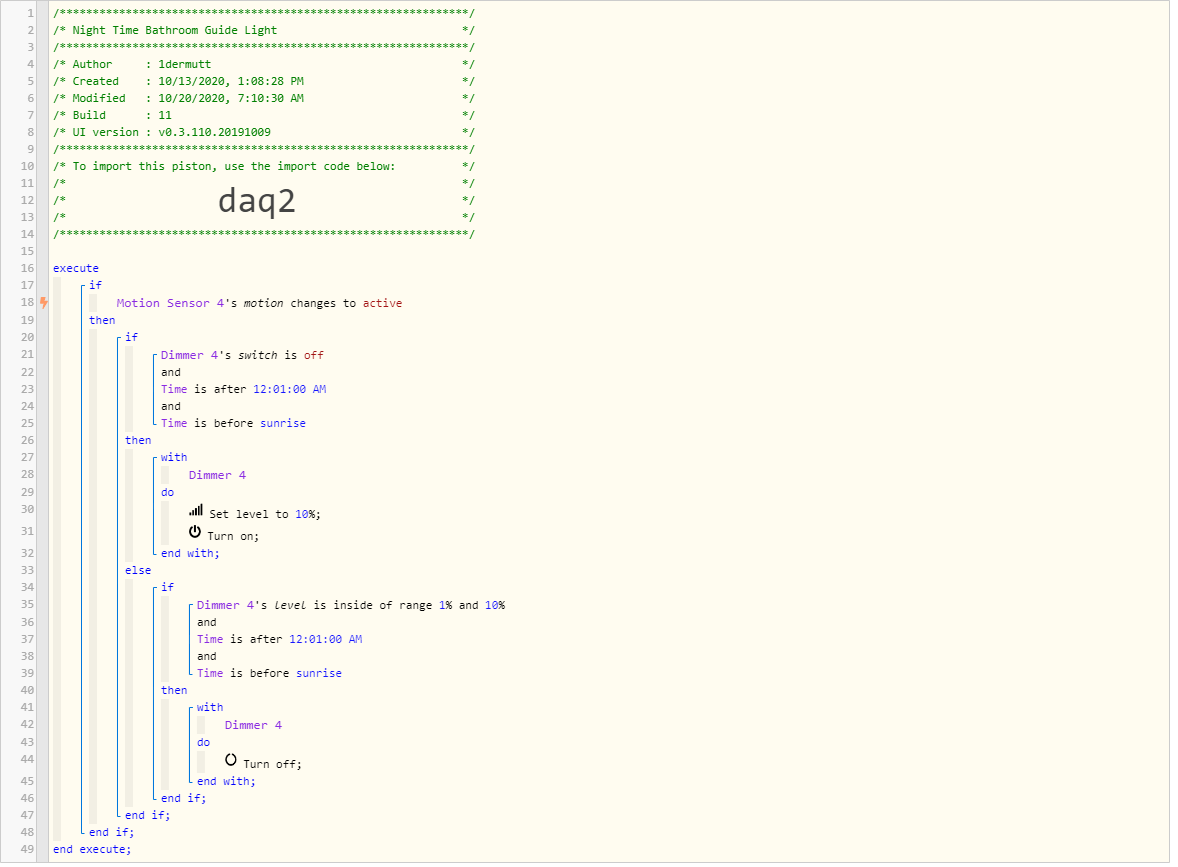The image size is (1178, 867).
Task: Click 'sunrise' on line 25
Action: click(283, 424)
